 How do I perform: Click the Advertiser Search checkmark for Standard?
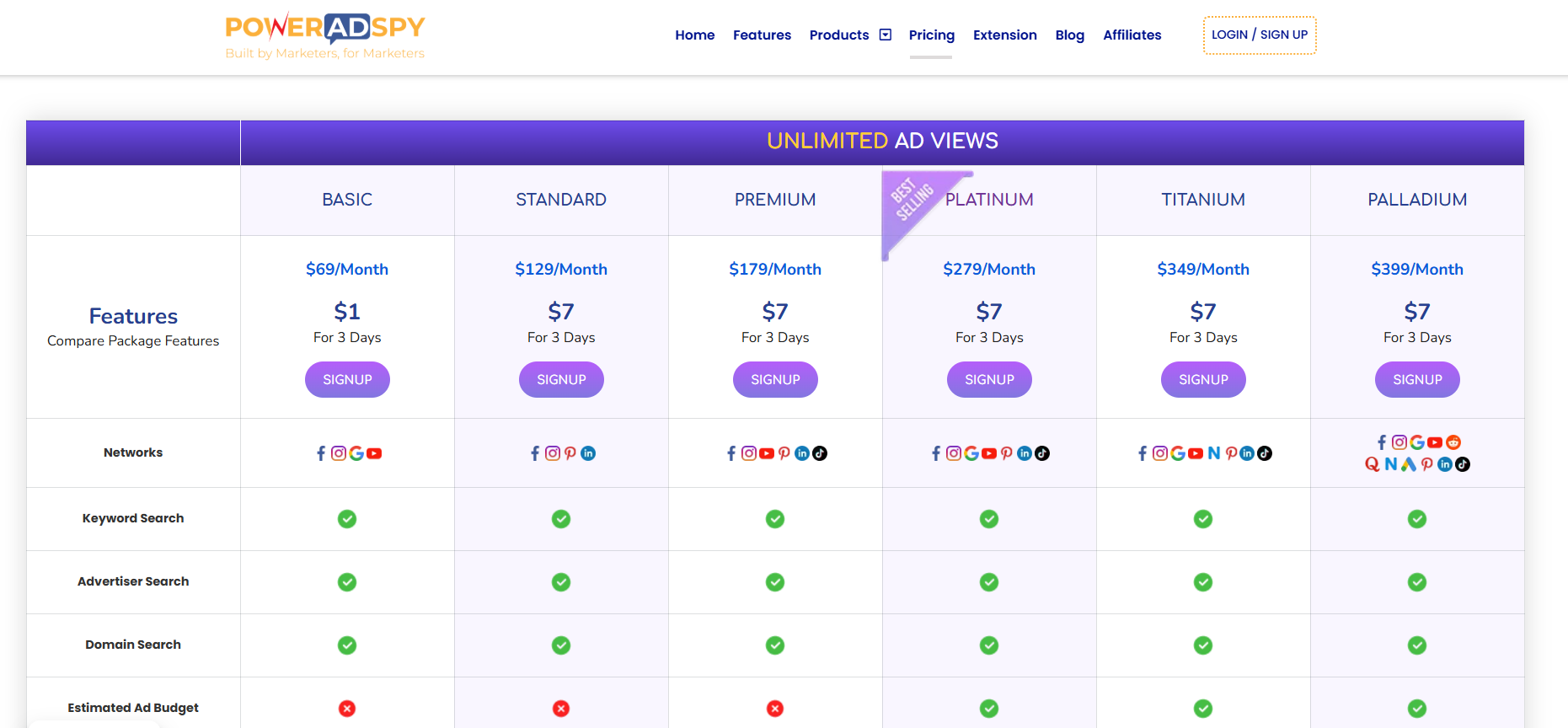click(561, 582)
